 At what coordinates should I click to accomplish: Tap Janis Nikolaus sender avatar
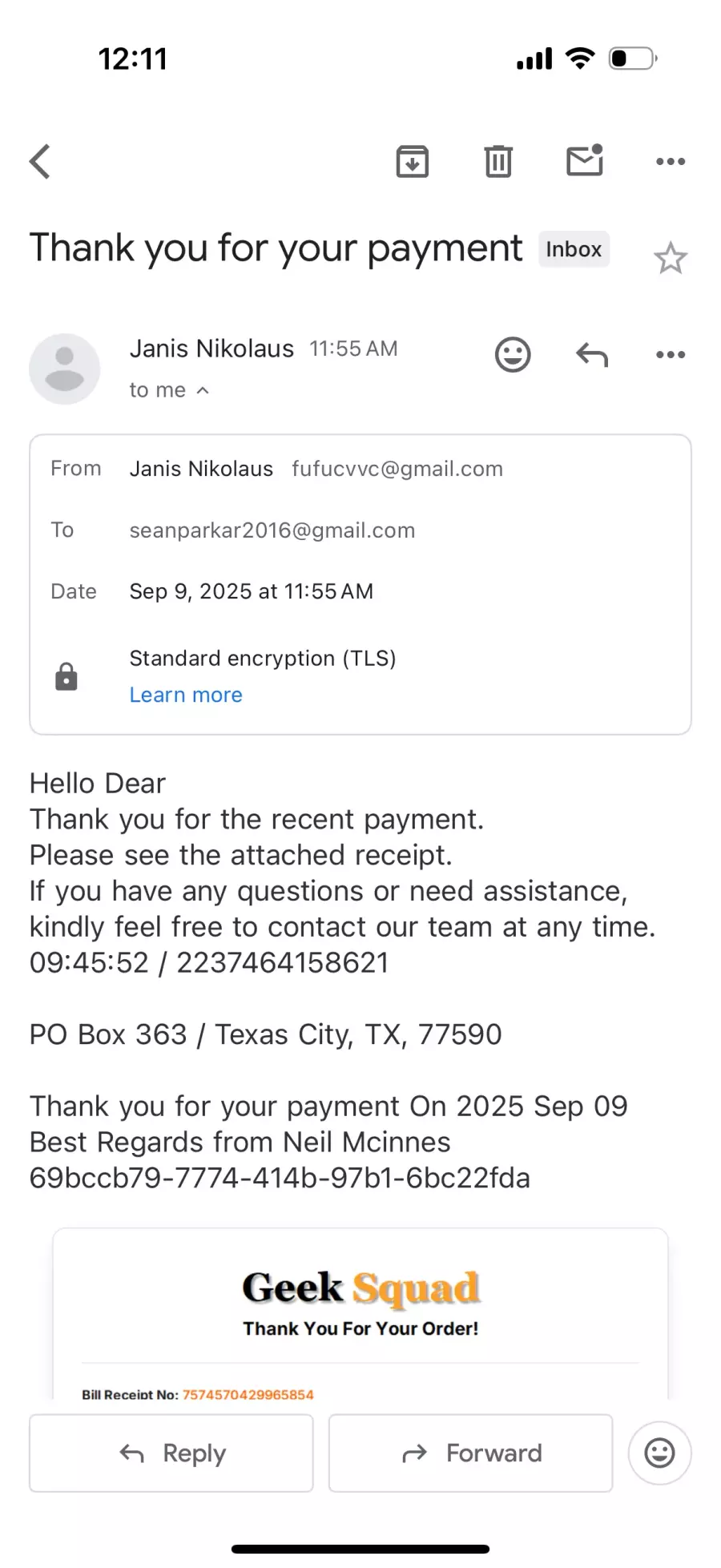[65, 369]
